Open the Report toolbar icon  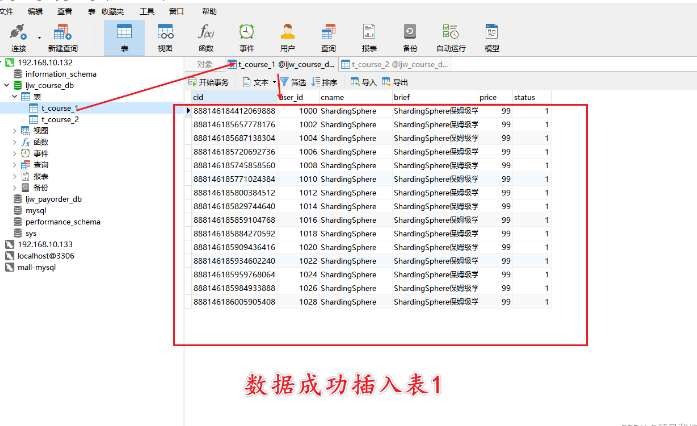click(369, 38)
